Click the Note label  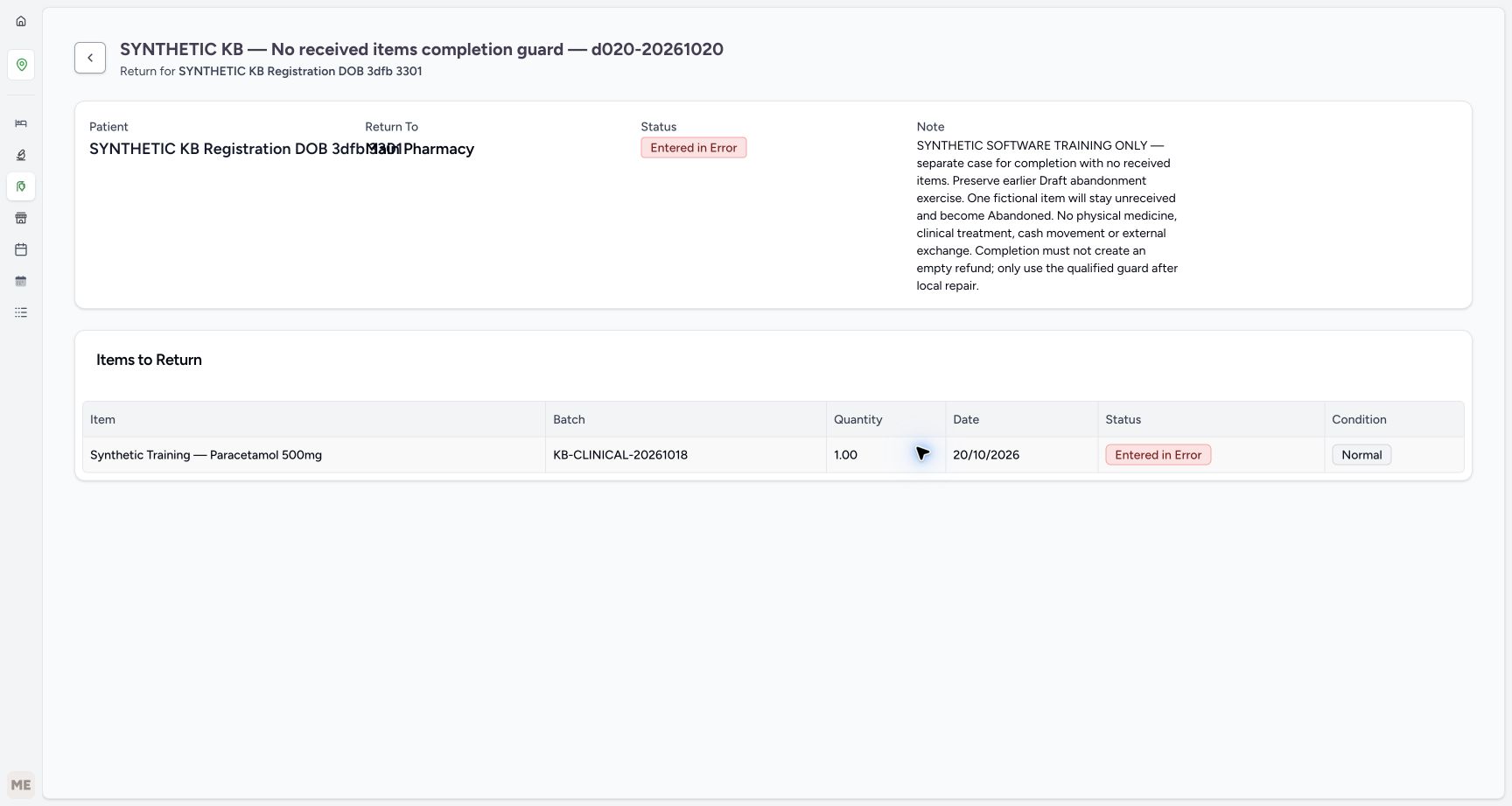tap(930, 127)
